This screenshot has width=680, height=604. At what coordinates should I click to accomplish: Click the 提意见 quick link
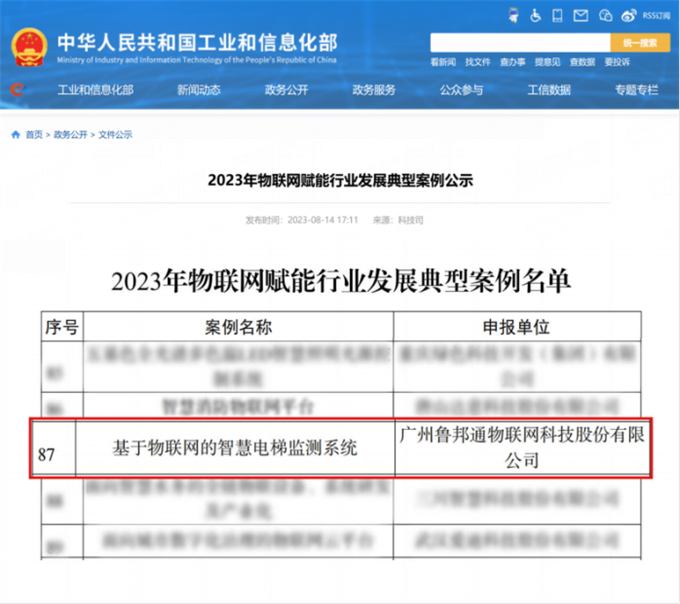(x=547, y=62)
